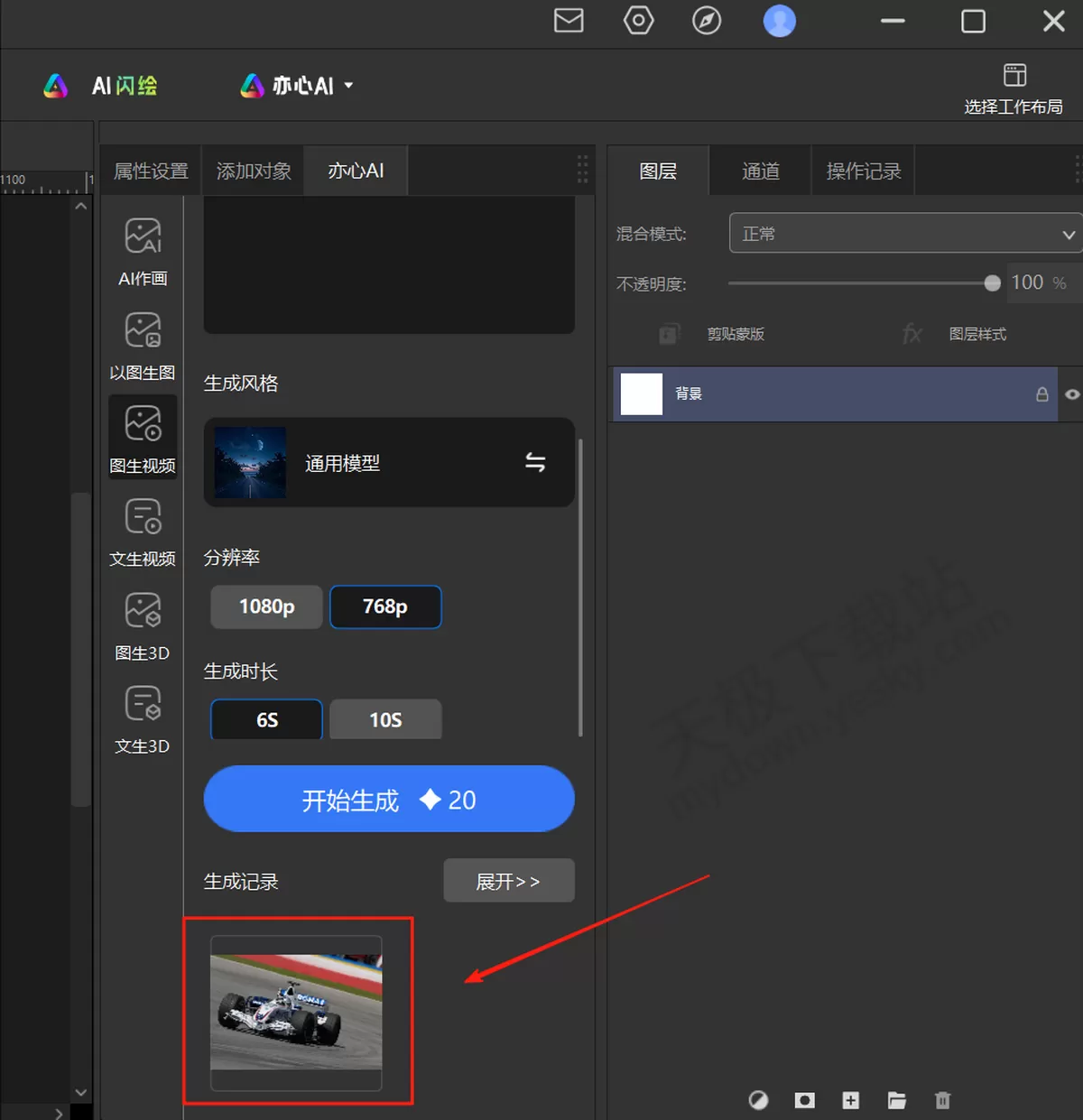Open the racing car thumbnail record

296,1013
